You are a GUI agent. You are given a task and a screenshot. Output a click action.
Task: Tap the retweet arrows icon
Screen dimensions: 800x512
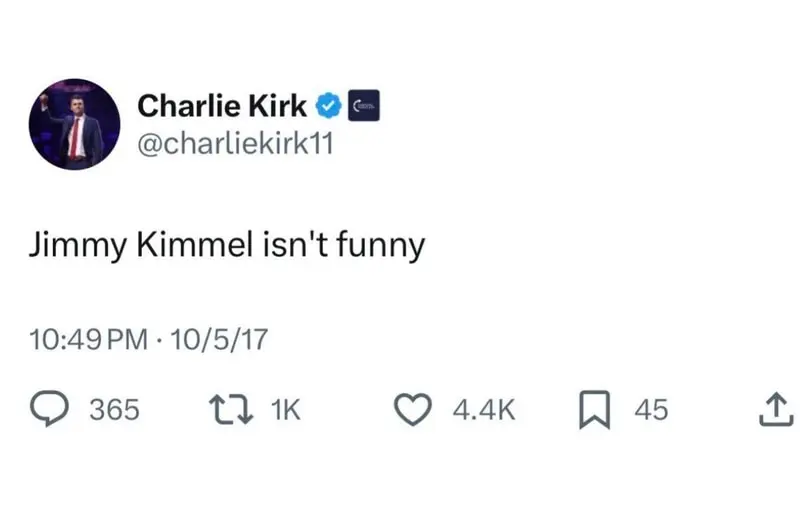click(x=227, y=409)
